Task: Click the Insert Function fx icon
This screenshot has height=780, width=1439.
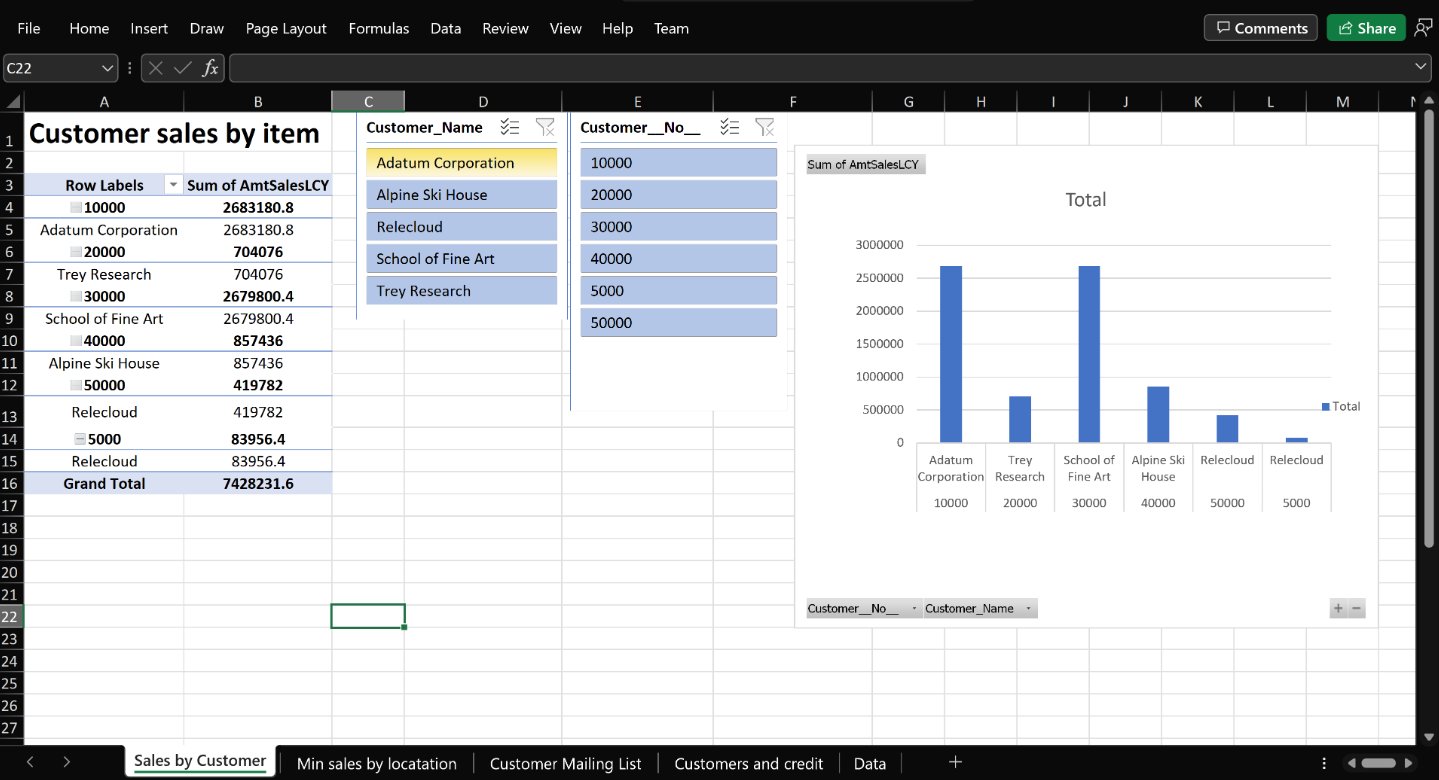Action: click(210, 68)
